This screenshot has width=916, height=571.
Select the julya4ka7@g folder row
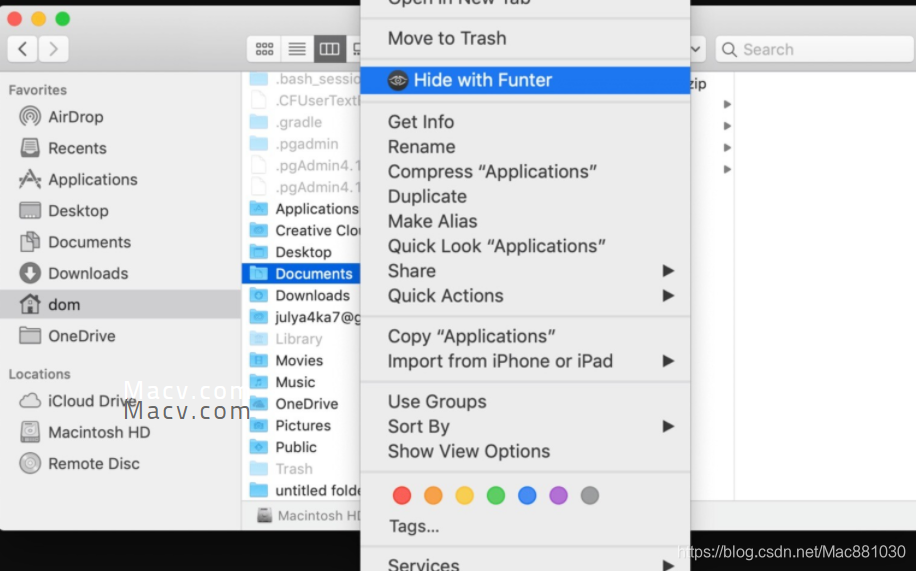(301, 317)
